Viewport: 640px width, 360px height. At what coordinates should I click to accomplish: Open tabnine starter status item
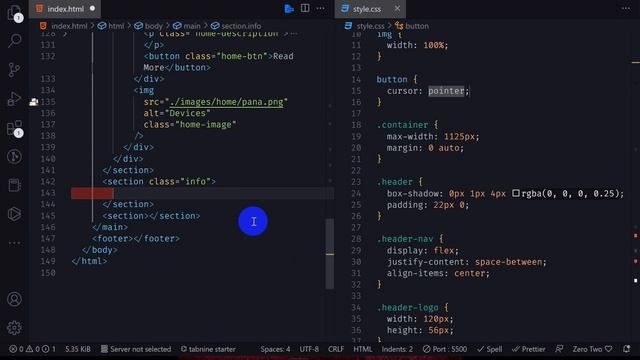[x=208, y=349]
